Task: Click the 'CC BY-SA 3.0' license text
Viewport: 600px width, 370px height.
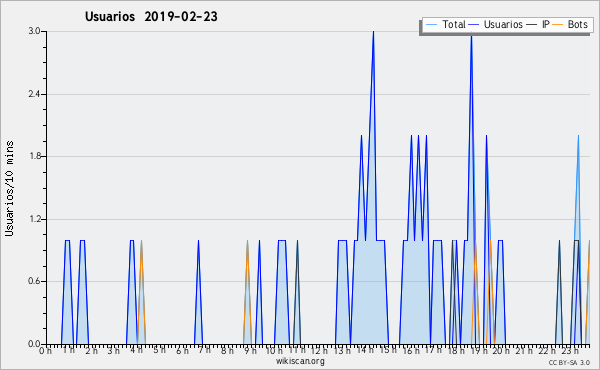Action: [x=569, y=362]
